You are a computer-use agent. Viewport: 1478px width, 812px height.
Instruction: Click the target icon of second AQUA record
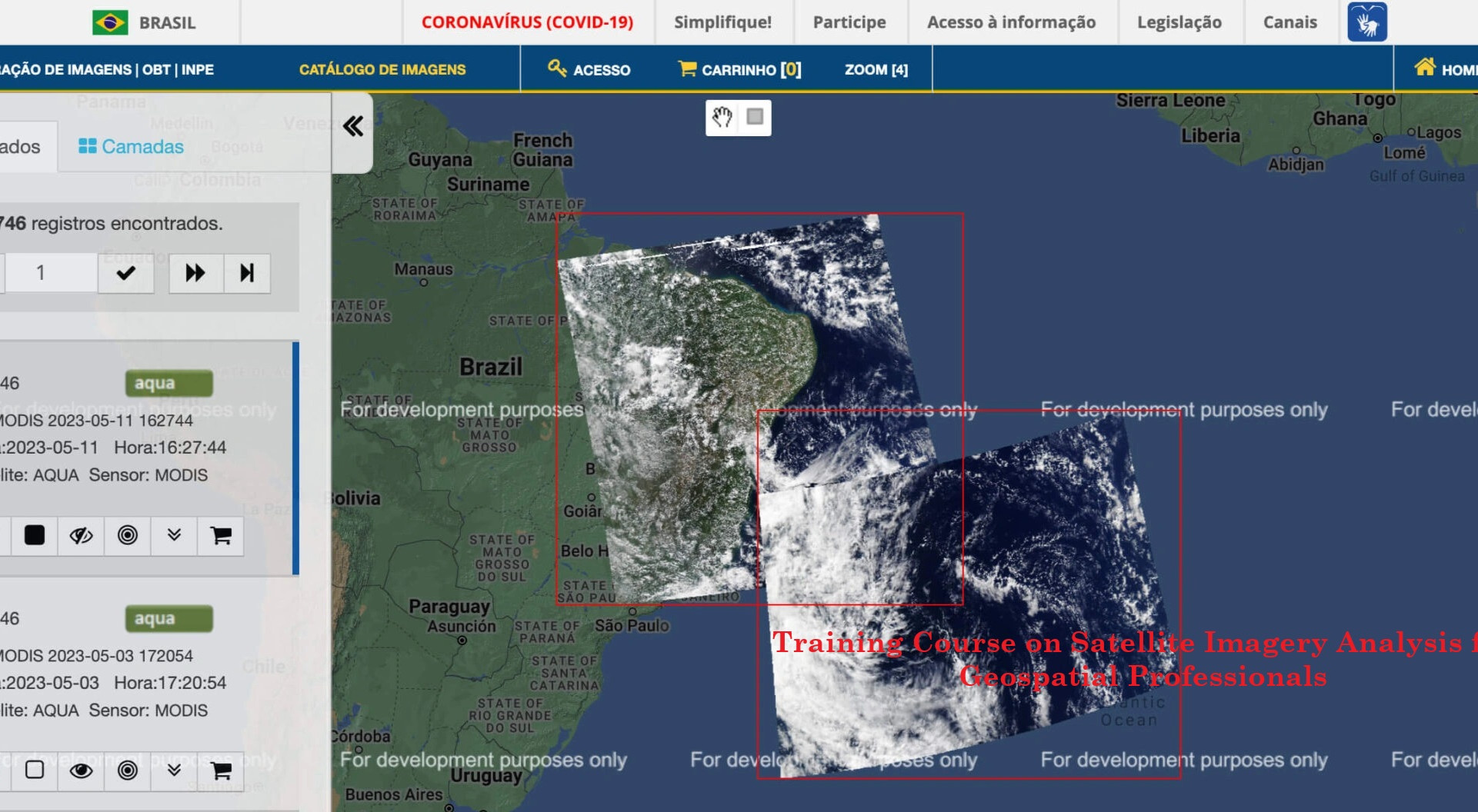coord(128,770)
